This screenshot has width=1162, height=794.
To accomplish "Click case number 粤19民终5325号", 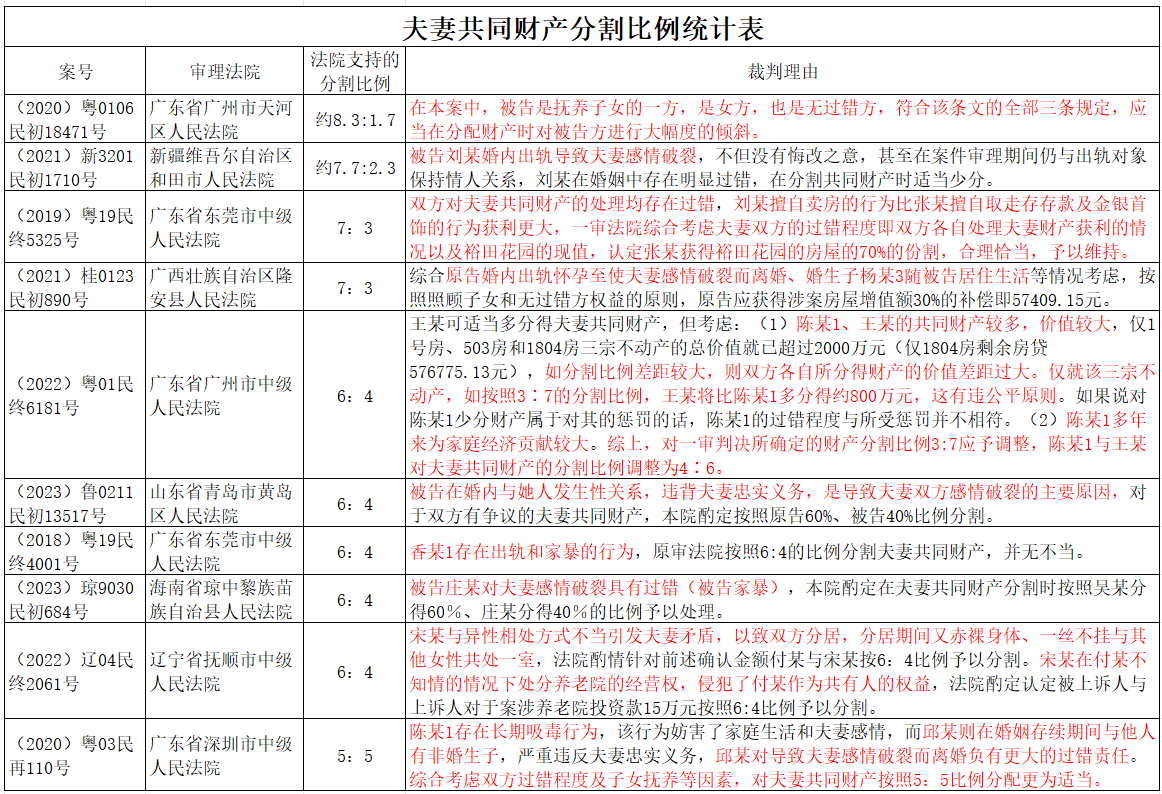I will coord(75,228).
